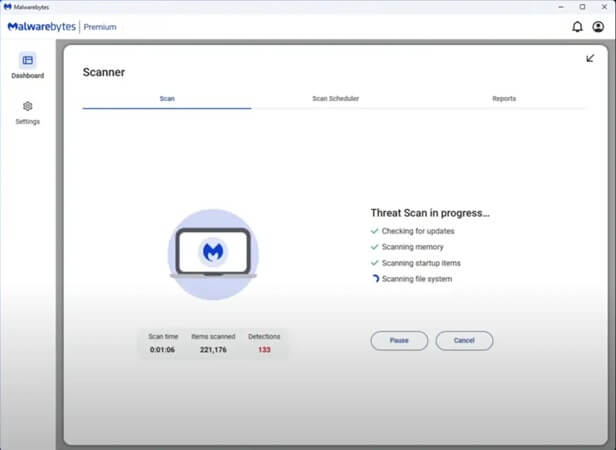Click the Detections count 133
The image size is (616, 450).
coord(264,349)
